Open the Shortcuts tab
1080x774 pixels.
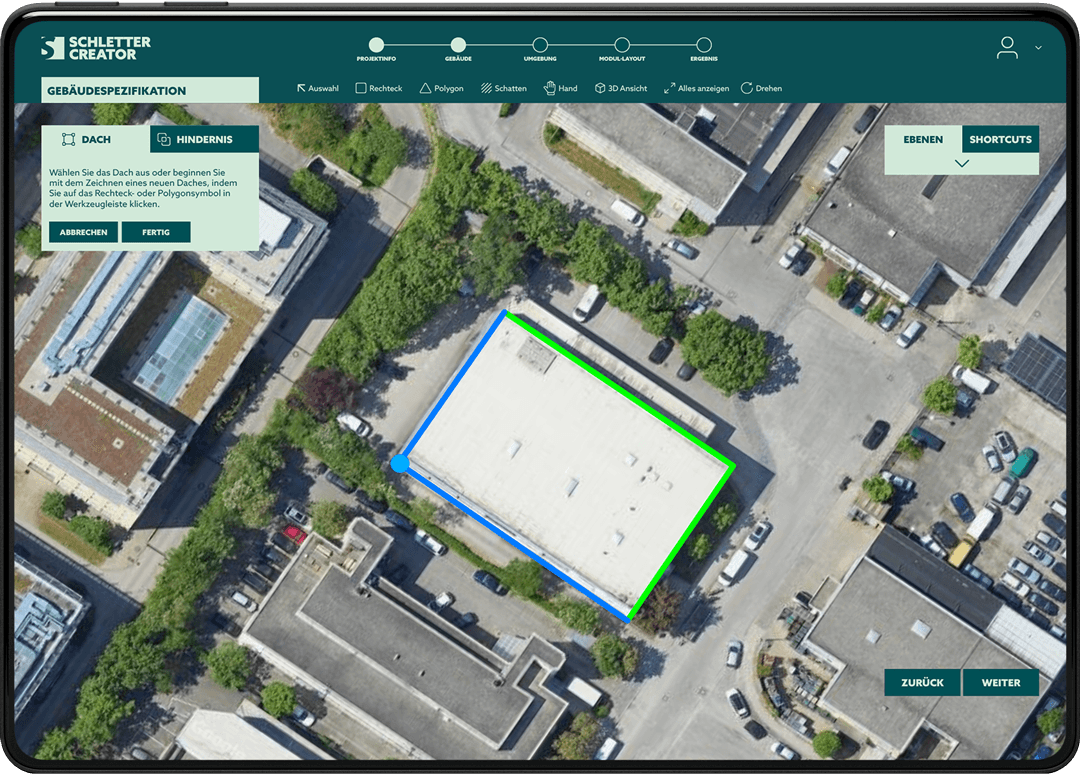point(1000,139)
